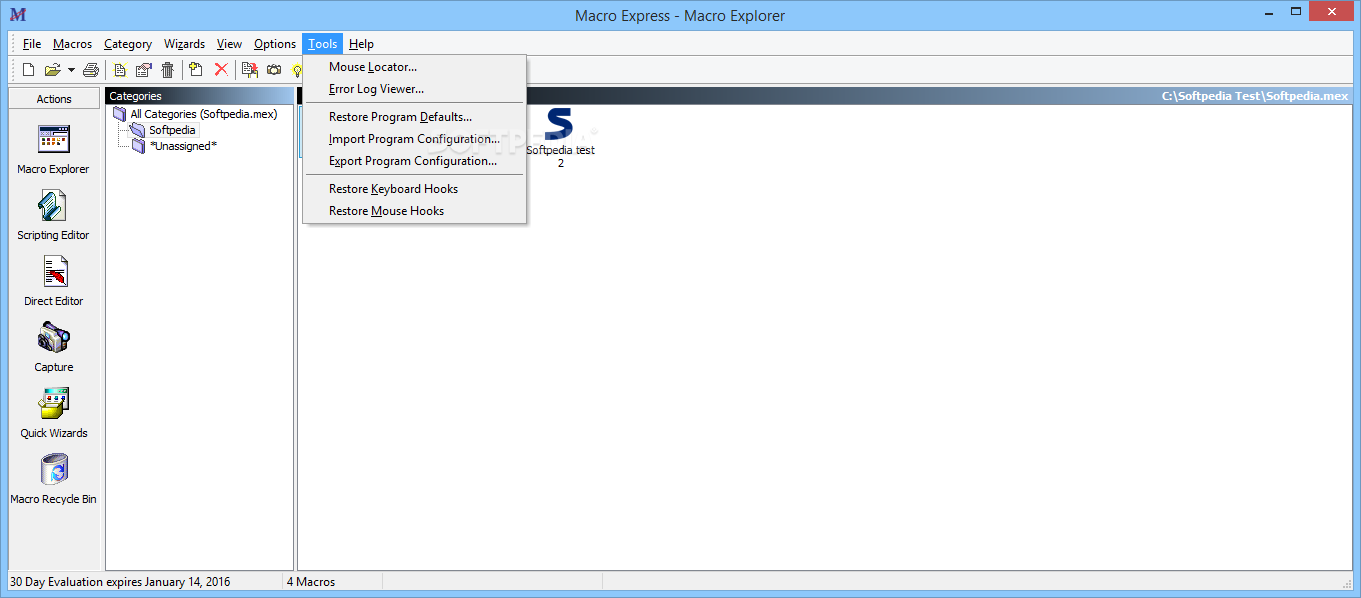This screenshot has height=598, width=1361.
Task: Open Quick Wizards from Actions panel
Action: [53, 413]
